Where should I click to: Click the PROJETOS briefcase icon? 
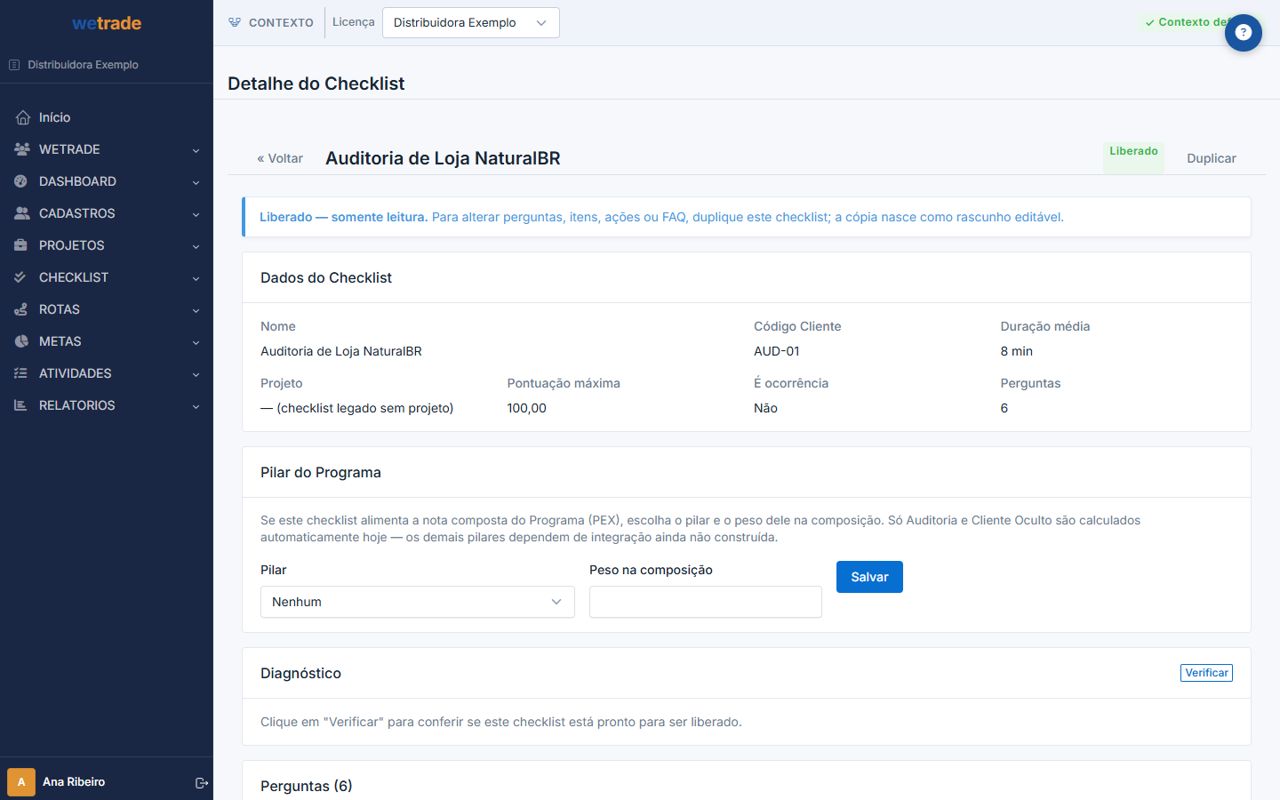22,245
